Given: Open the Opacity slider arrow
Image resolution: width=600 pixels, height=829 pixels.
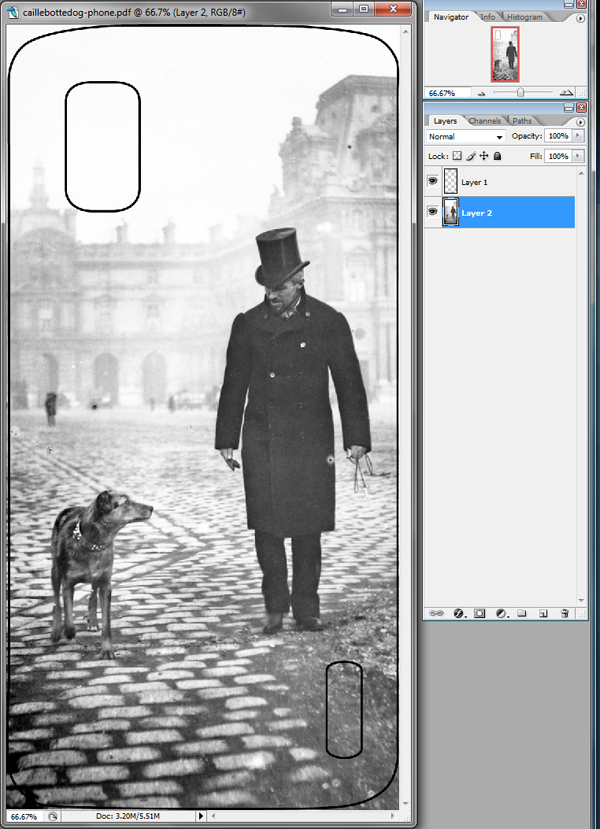Looking at the screenshot, I should (578, 136).
